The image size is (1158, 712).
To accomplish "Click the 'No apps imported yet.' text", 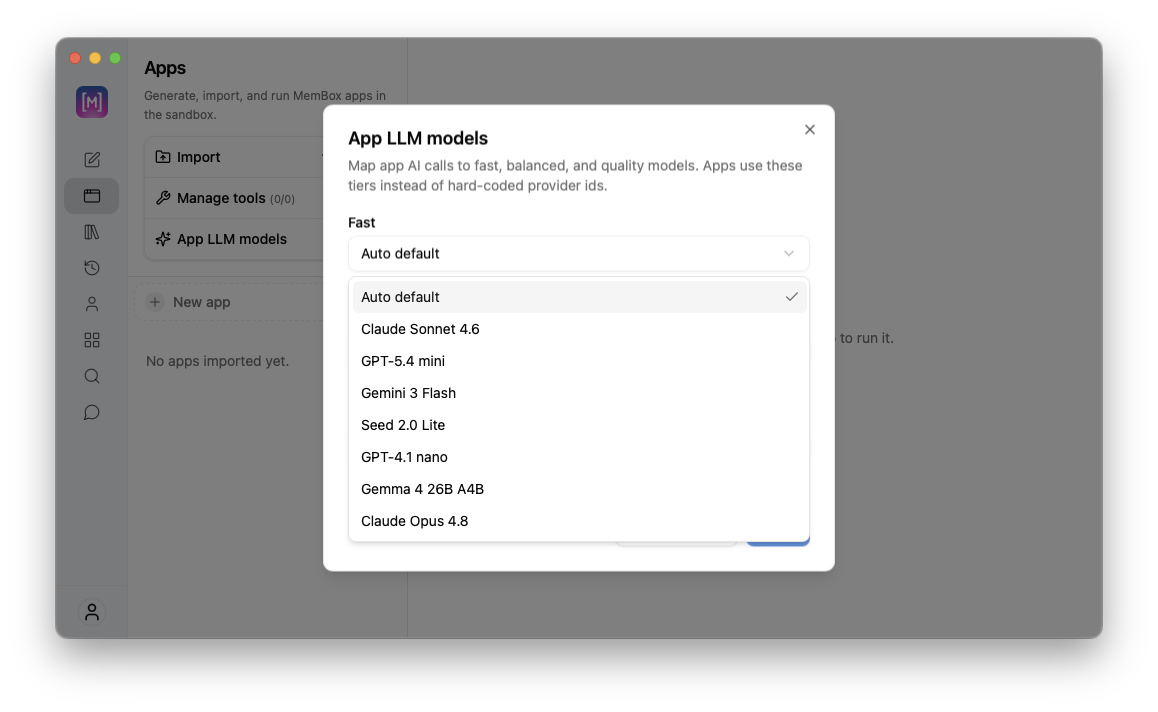I will (x=217, y=361).
